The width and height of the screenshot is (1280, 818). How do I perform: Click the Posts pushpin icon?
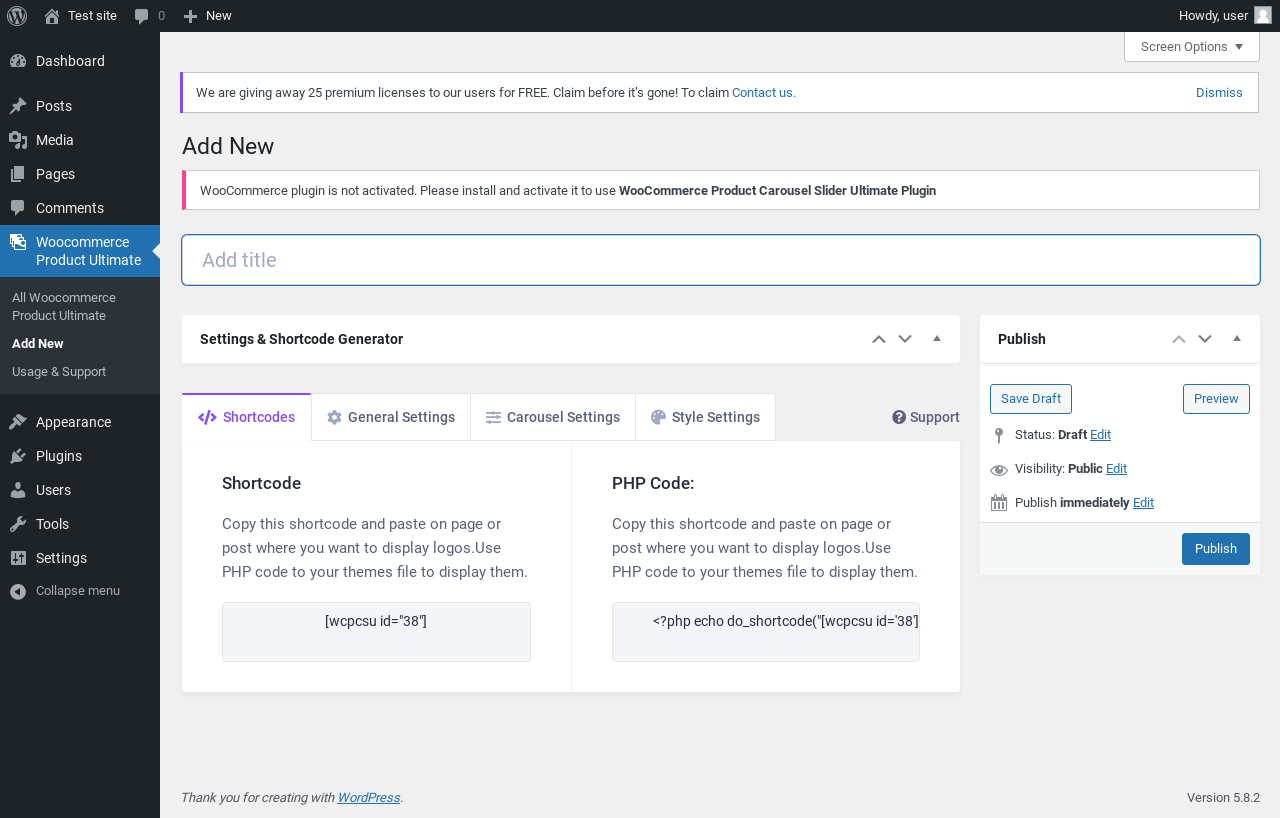18,106
